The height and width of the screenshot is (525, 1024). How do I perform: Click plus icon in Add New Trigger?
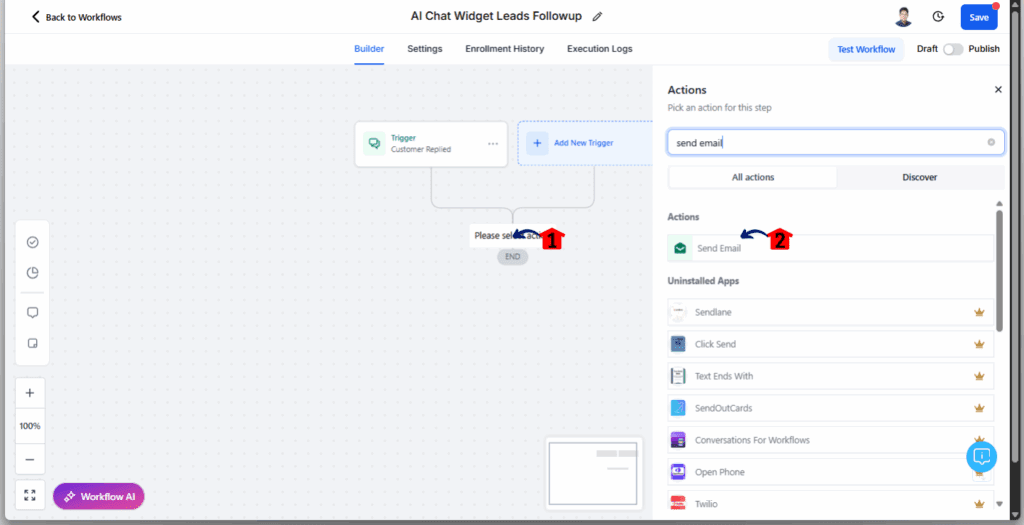tap(537, 143)
